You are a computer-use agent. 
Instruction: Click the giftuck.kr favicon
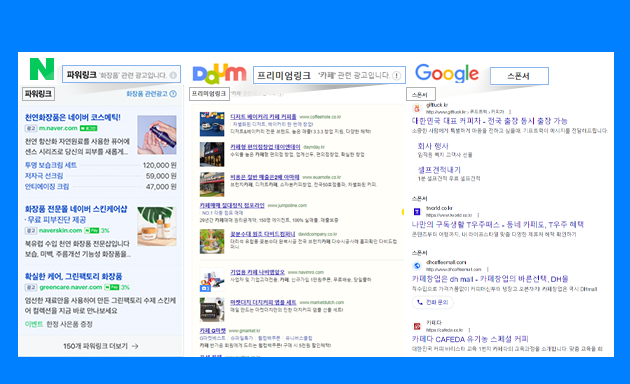[417, 108]
